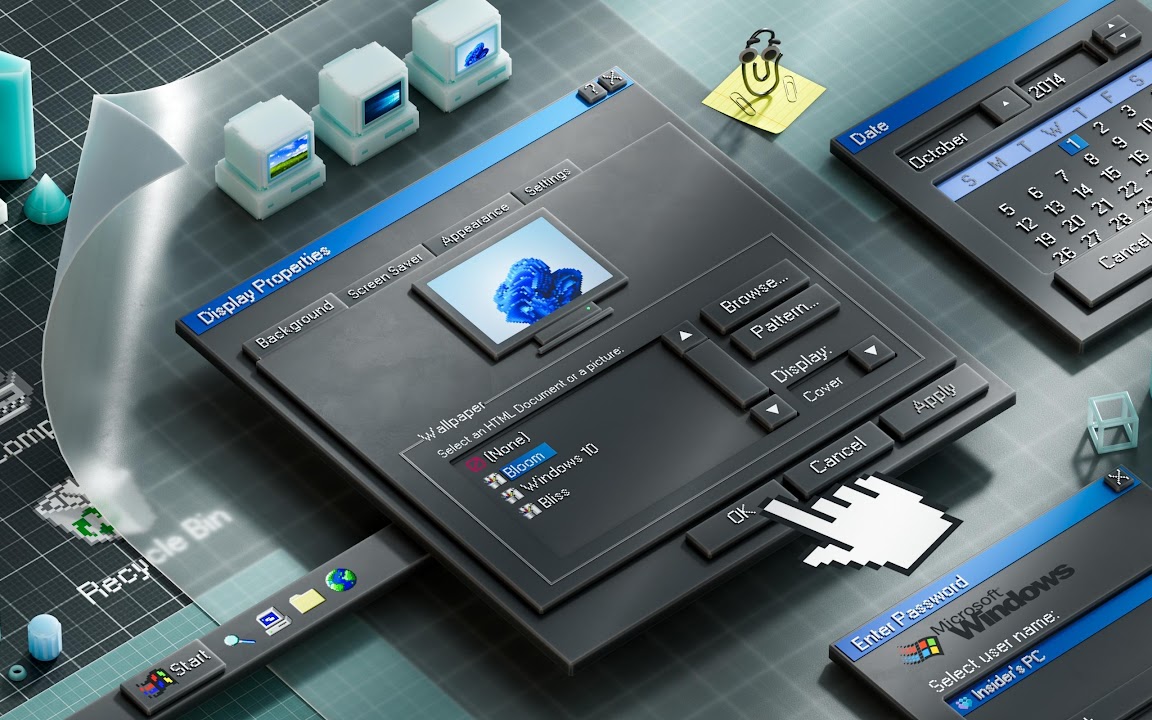1152x720 pixels.
Task: Select Bliss in the wallpaper list
Action: [x=546, y=503]
